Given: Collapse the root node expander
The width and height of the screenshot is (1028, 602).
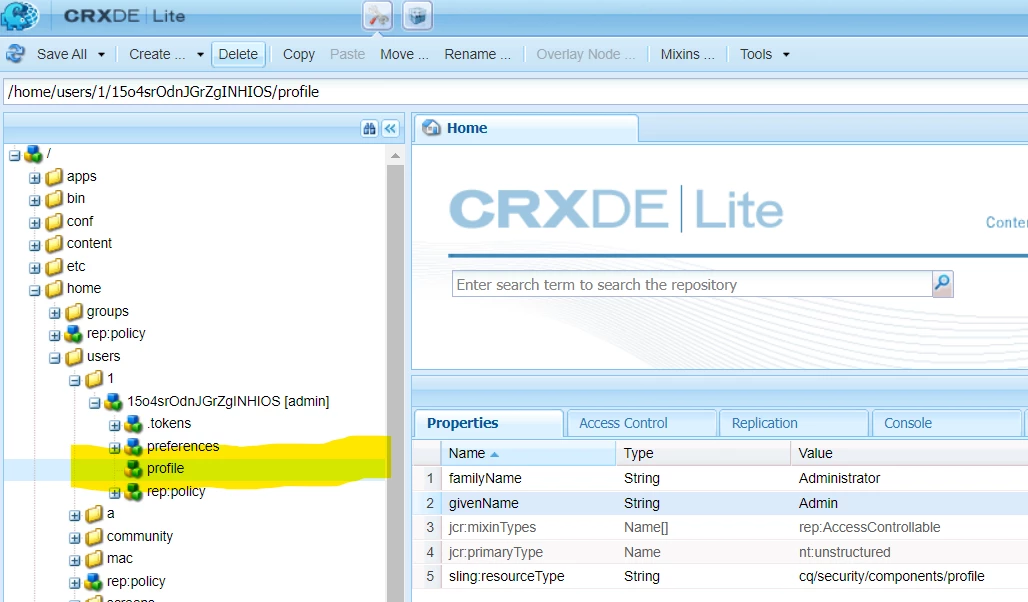Looking at the screenshot, I should [x=14, y=155].
